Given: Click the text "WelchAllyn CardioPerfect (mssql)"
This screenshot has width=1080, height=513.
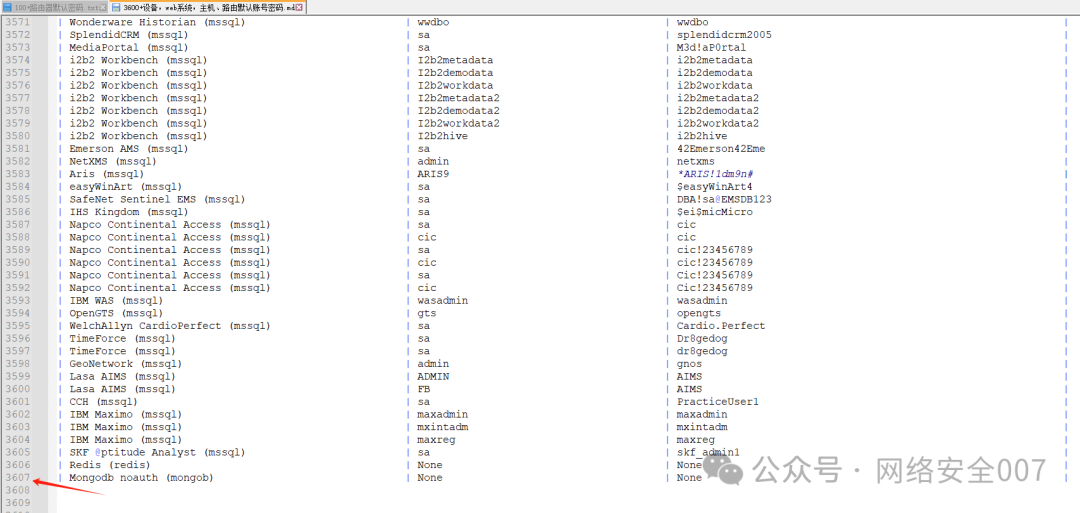Looking at the screenshot, I should click(170, 326).
